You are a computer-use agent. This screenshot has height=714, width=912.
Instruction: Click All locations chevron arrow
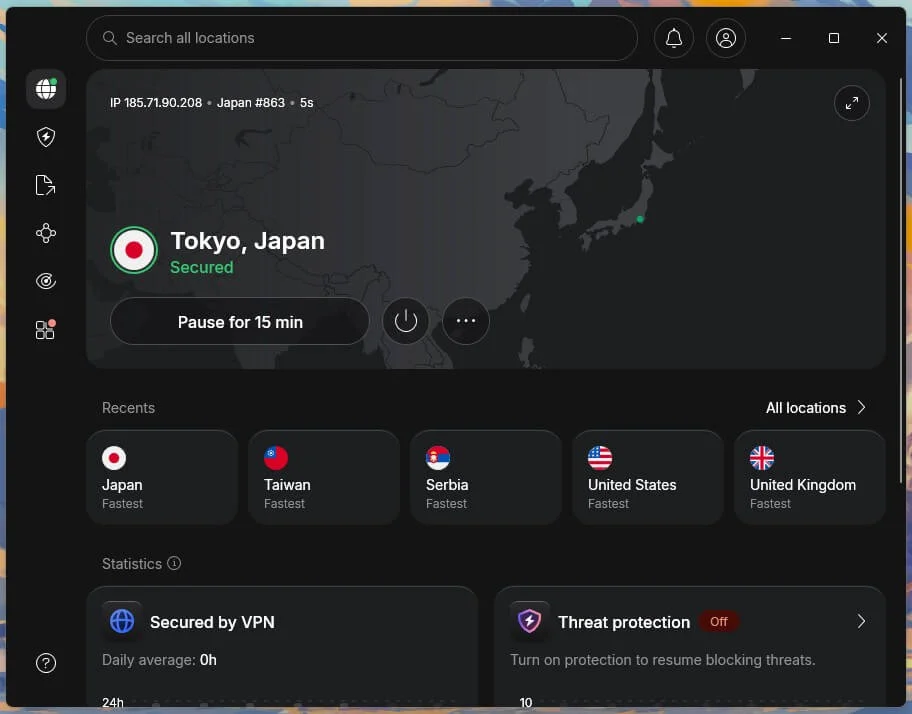(x=861, y=408)
